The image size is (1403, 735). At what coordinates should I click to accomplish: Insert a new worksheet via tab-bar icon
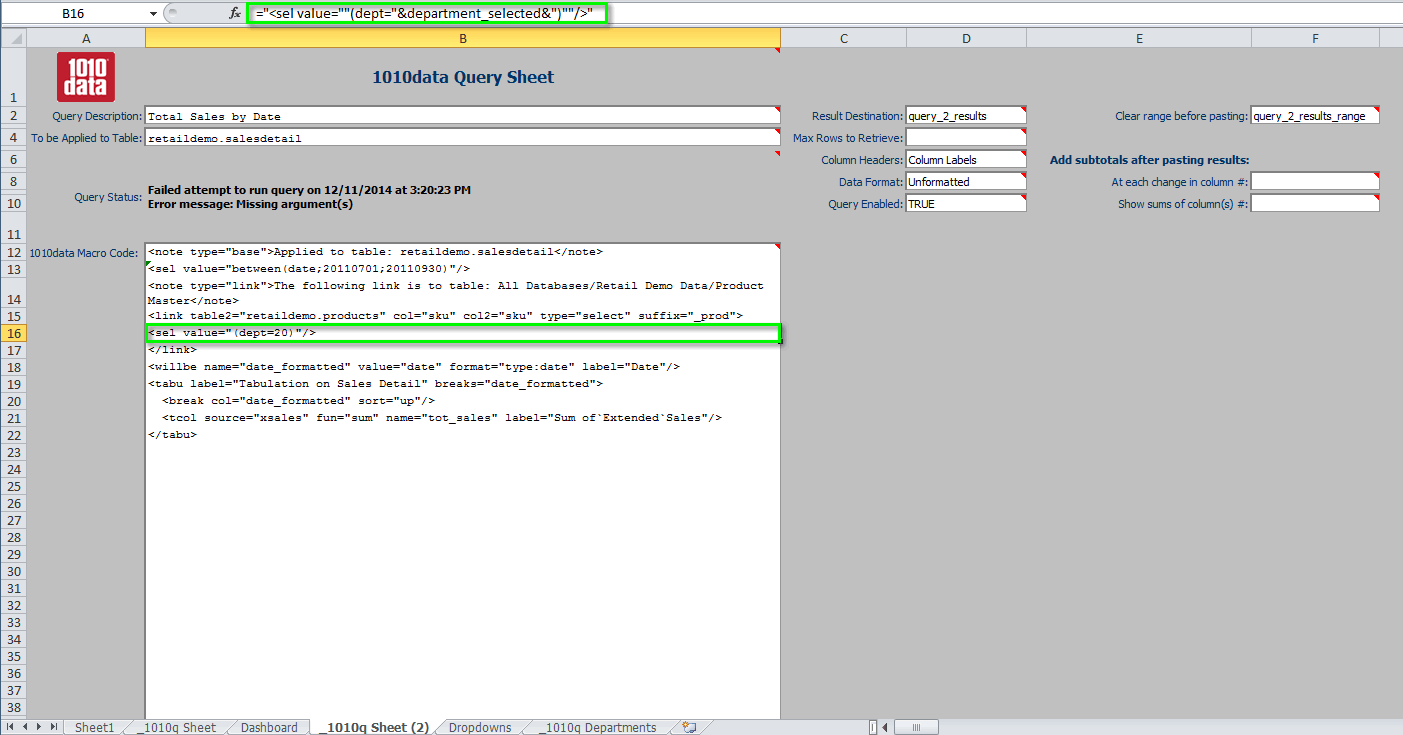689,727
